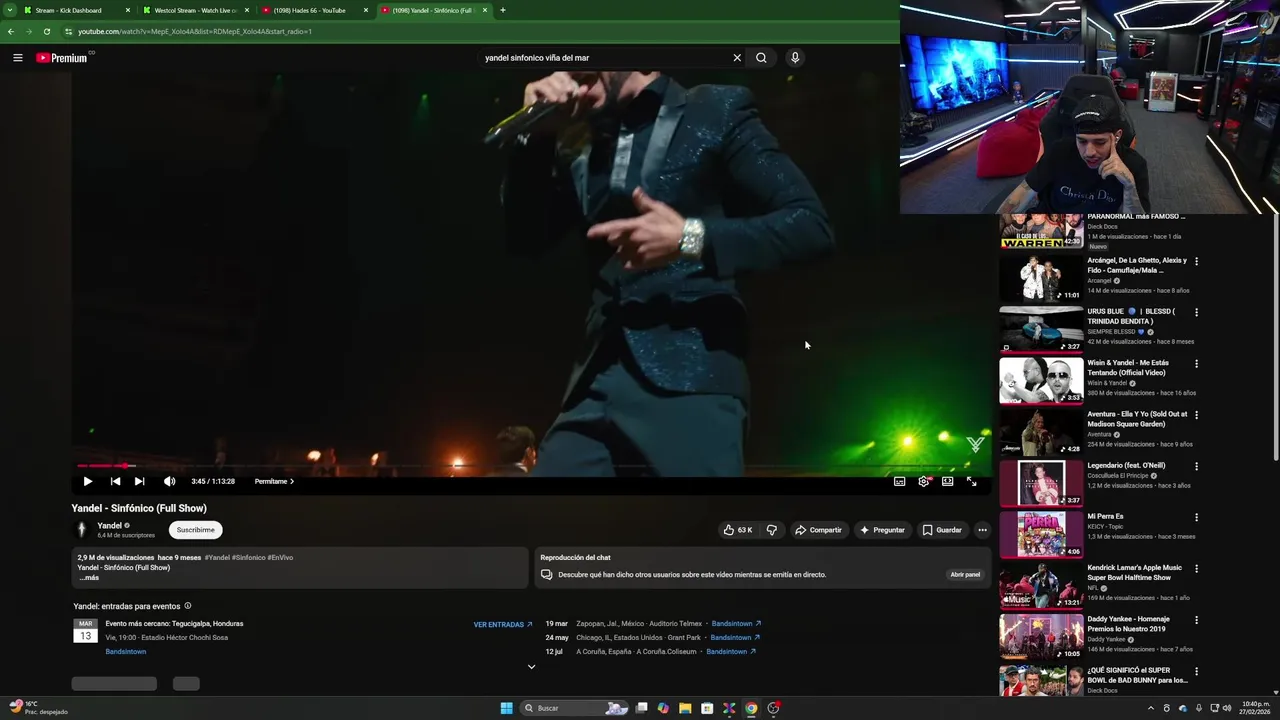Open File Explorer from taskbar
The height and width of the screenshot is (720, 1280).
[685, 708]
